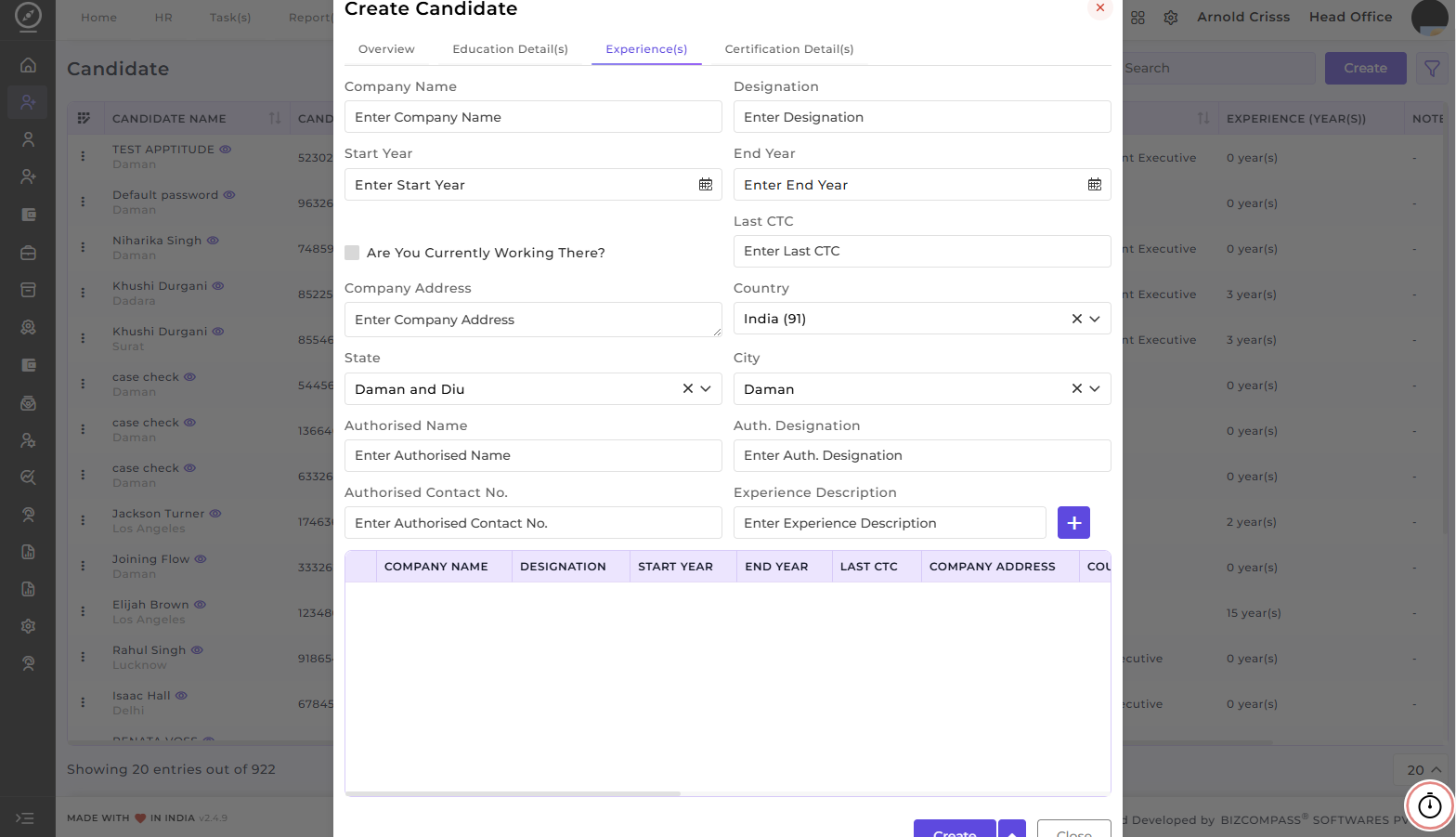This screenshot has width=1456, height=837.
Task: Add experience with the plus button
Action: point(1073,523)
